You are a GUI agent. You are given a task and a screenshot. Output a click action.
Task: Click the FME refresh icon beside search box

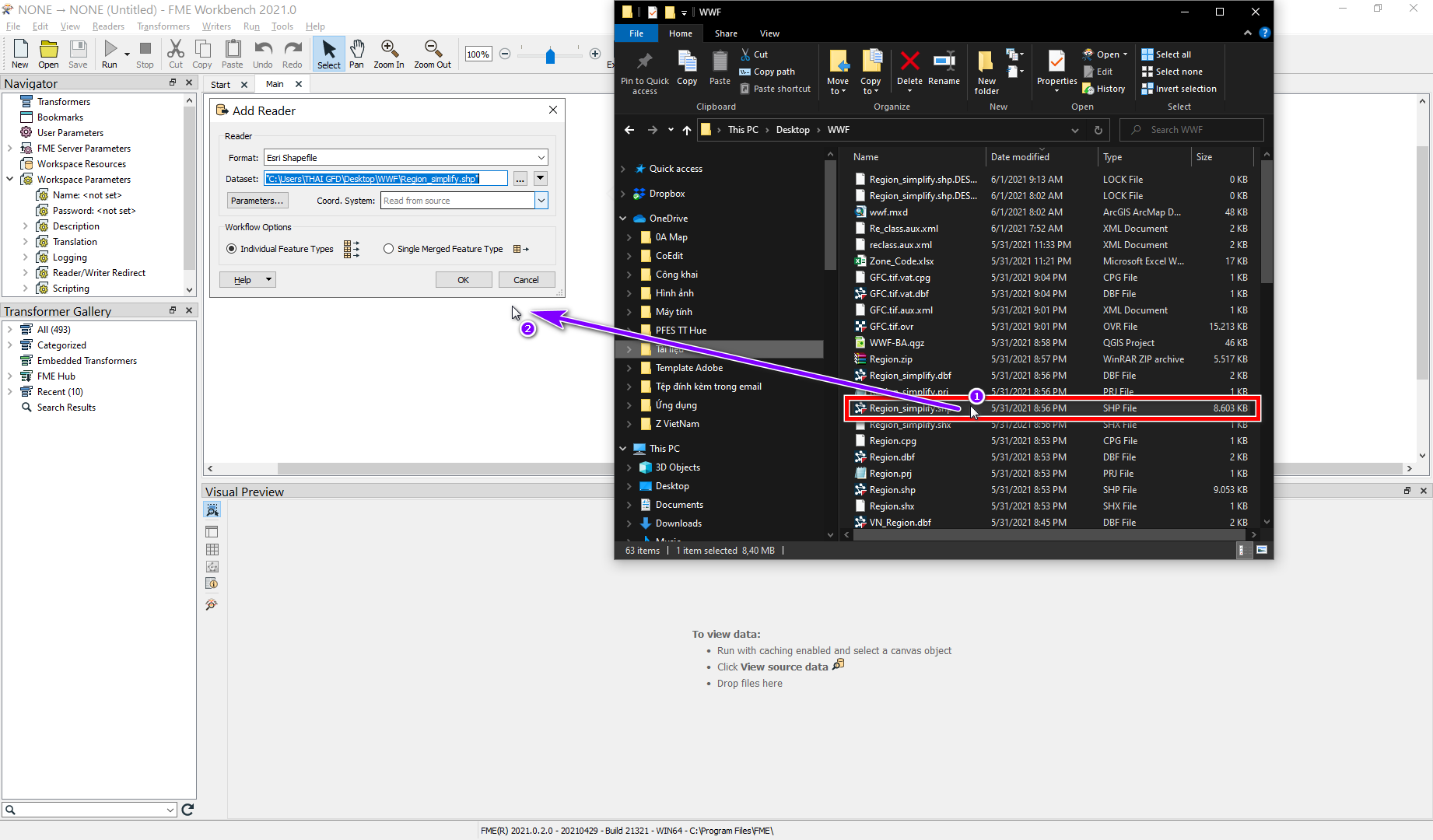(187, 810)
